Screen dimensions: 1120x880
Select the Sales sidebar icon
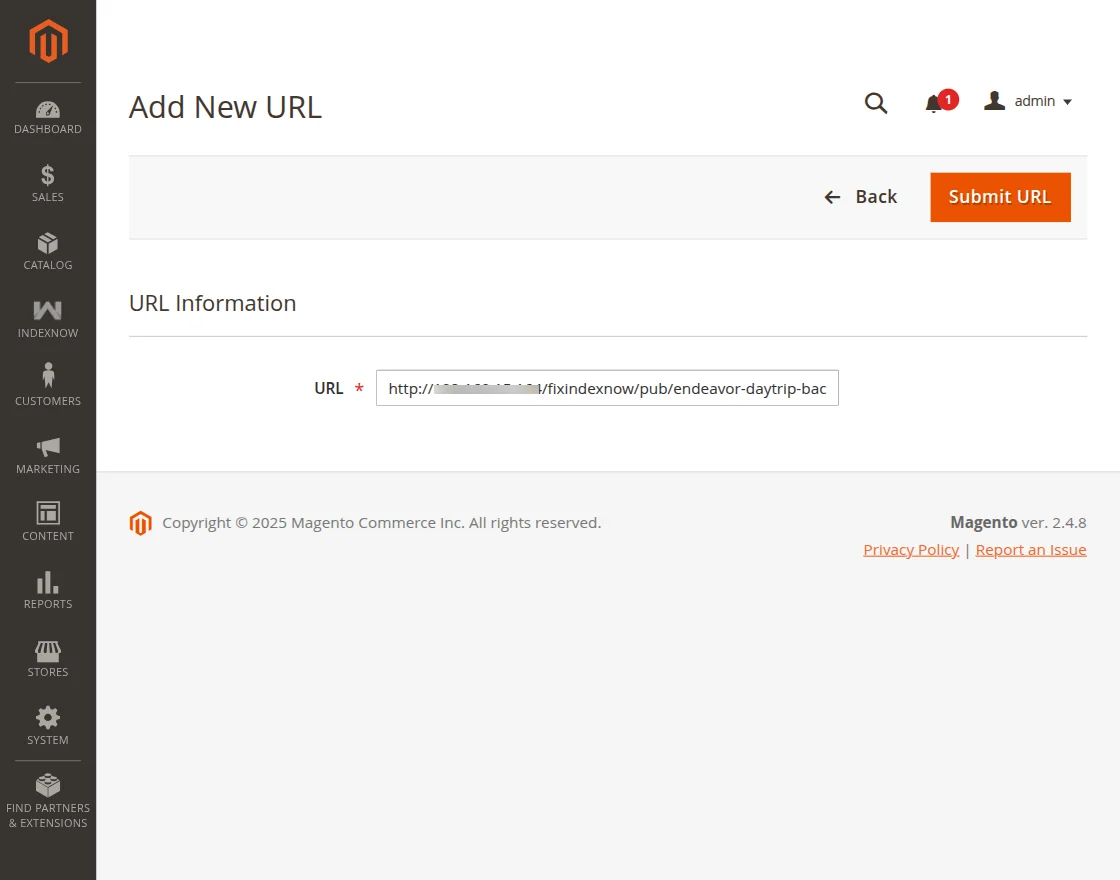pyautogui.click(x=47, y=183)
